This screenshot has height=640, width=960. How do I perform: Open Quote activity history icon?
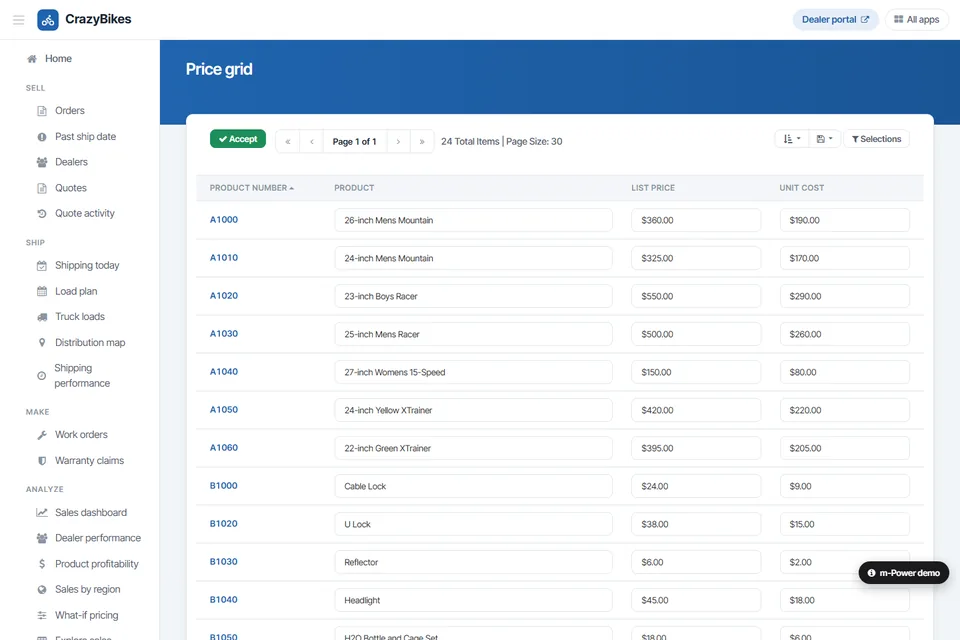[x=42, y=214]
